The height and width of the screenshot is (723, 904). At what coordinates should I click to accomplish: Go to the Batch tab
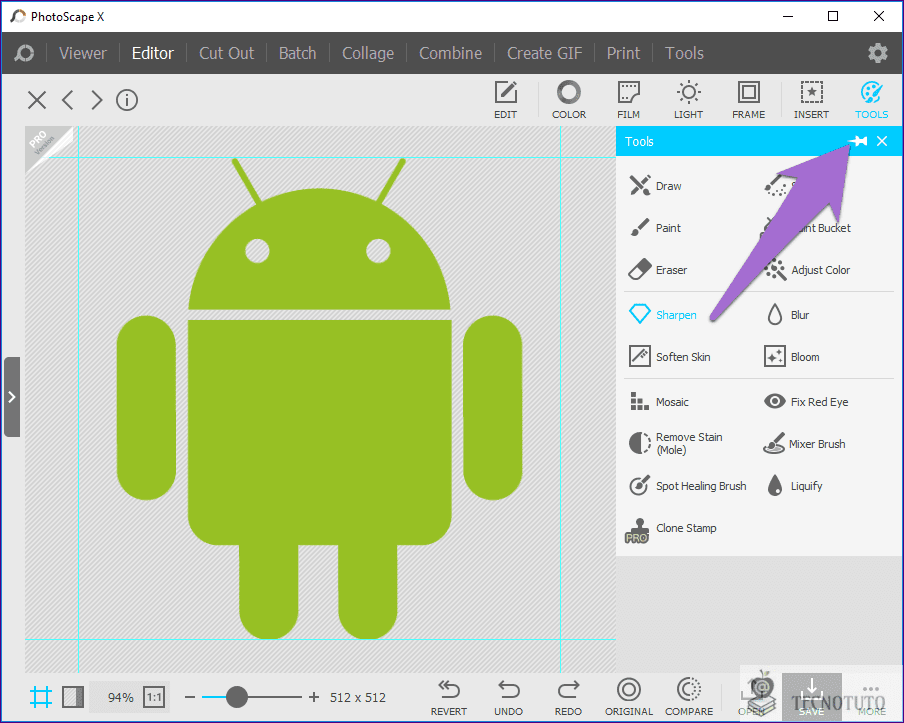tap(297, 53)
